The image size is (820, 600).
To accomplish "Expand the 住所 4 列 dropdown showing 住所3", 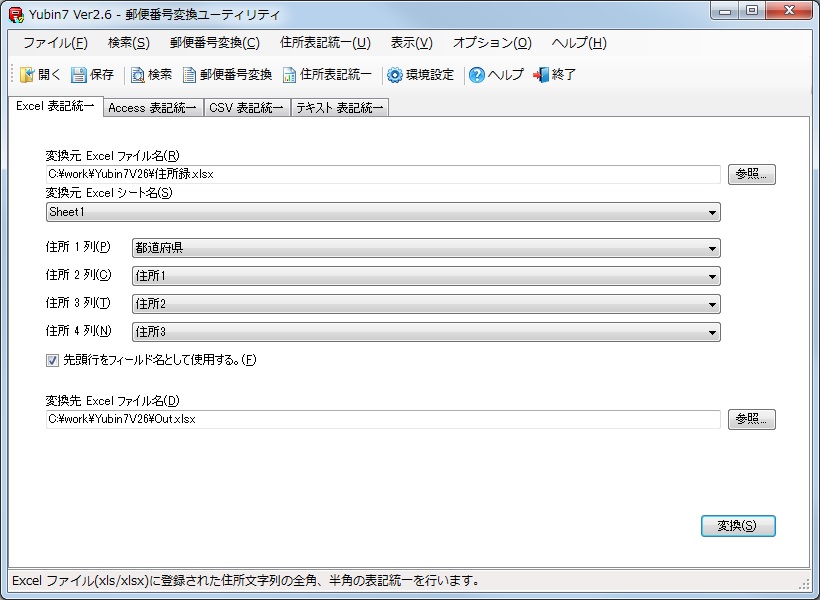I will click(712, 332).
